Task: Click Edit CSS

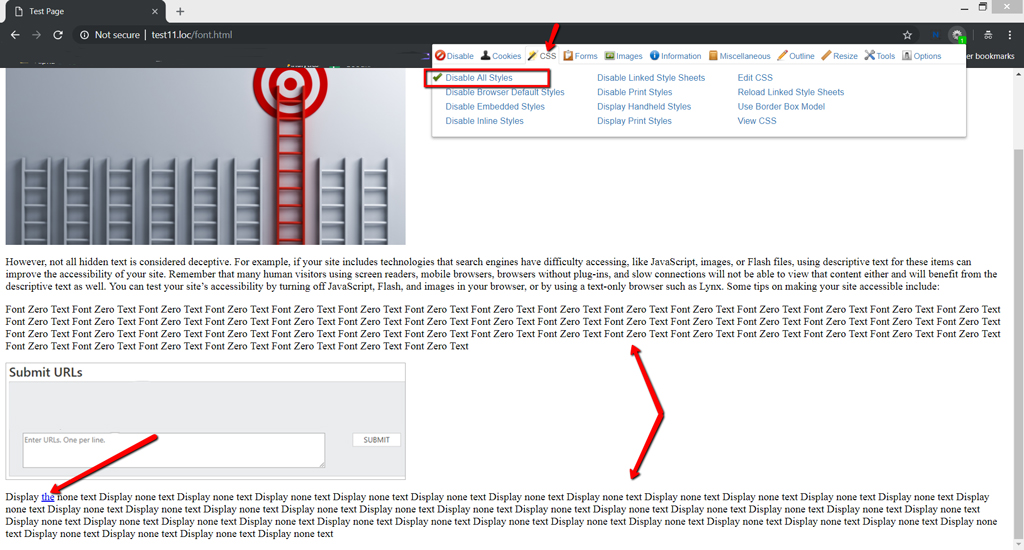Action: point(755,78)
